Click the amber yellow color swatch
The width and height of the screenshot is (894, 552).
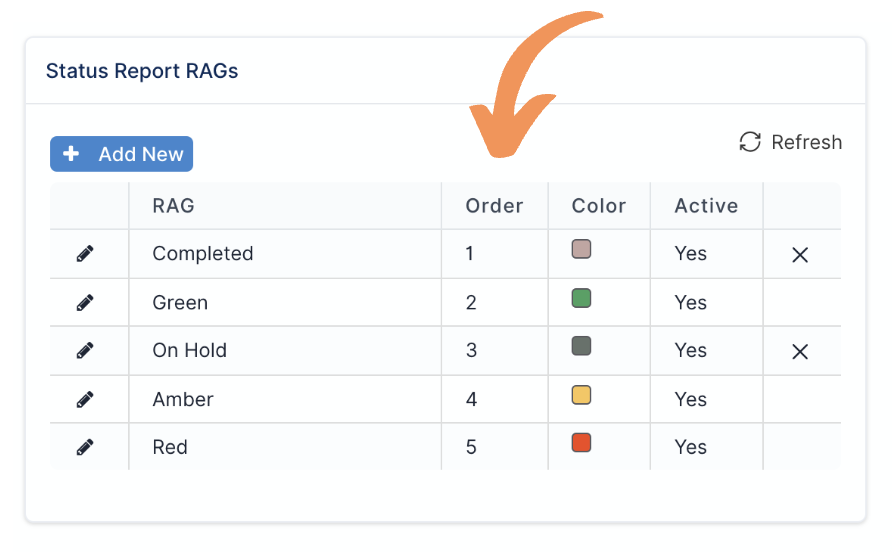pos(581,395)
